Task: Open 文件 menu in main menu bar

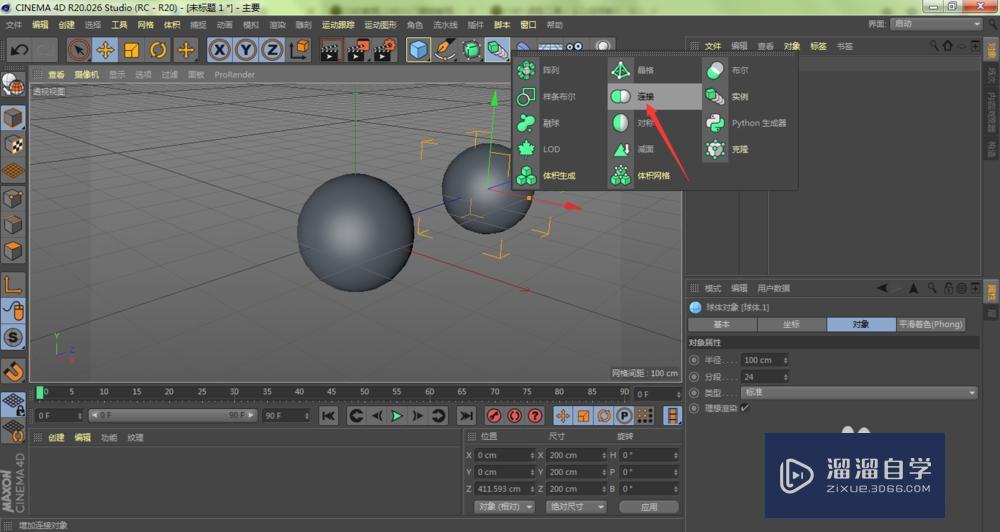Action: point(13,24)
